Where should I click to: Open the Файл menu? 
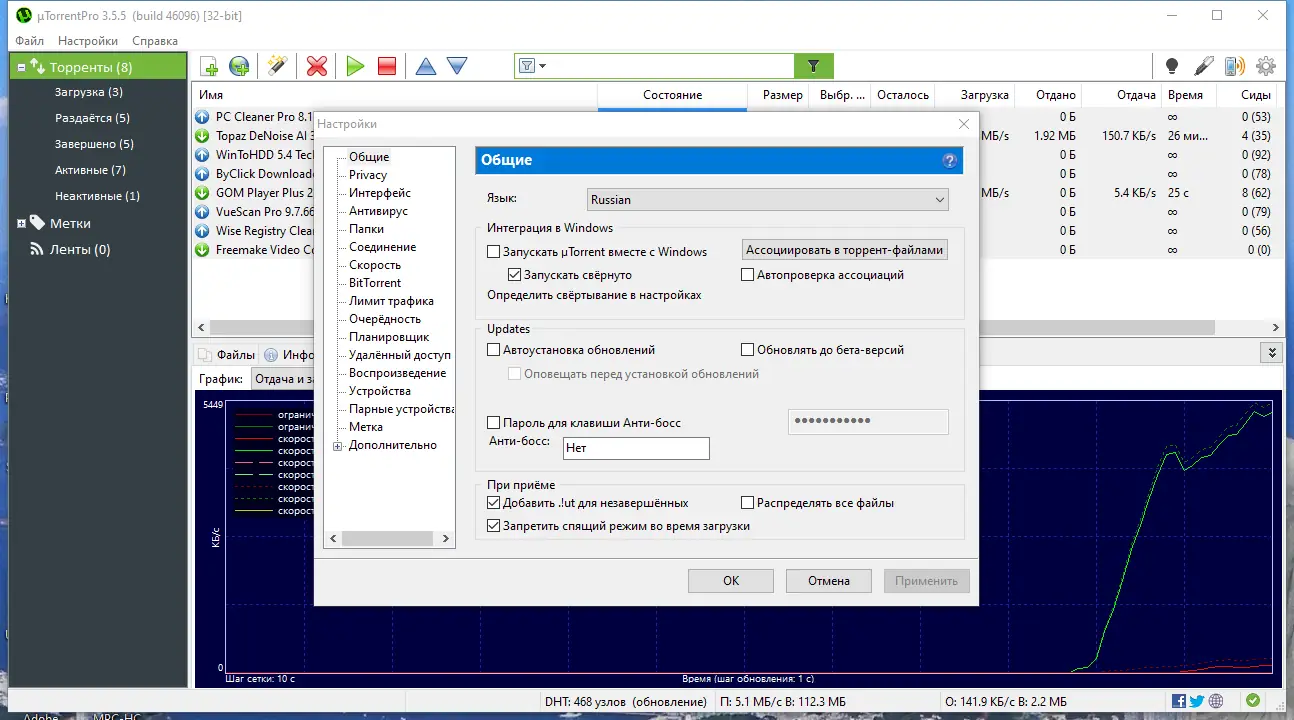click(30, 41)
